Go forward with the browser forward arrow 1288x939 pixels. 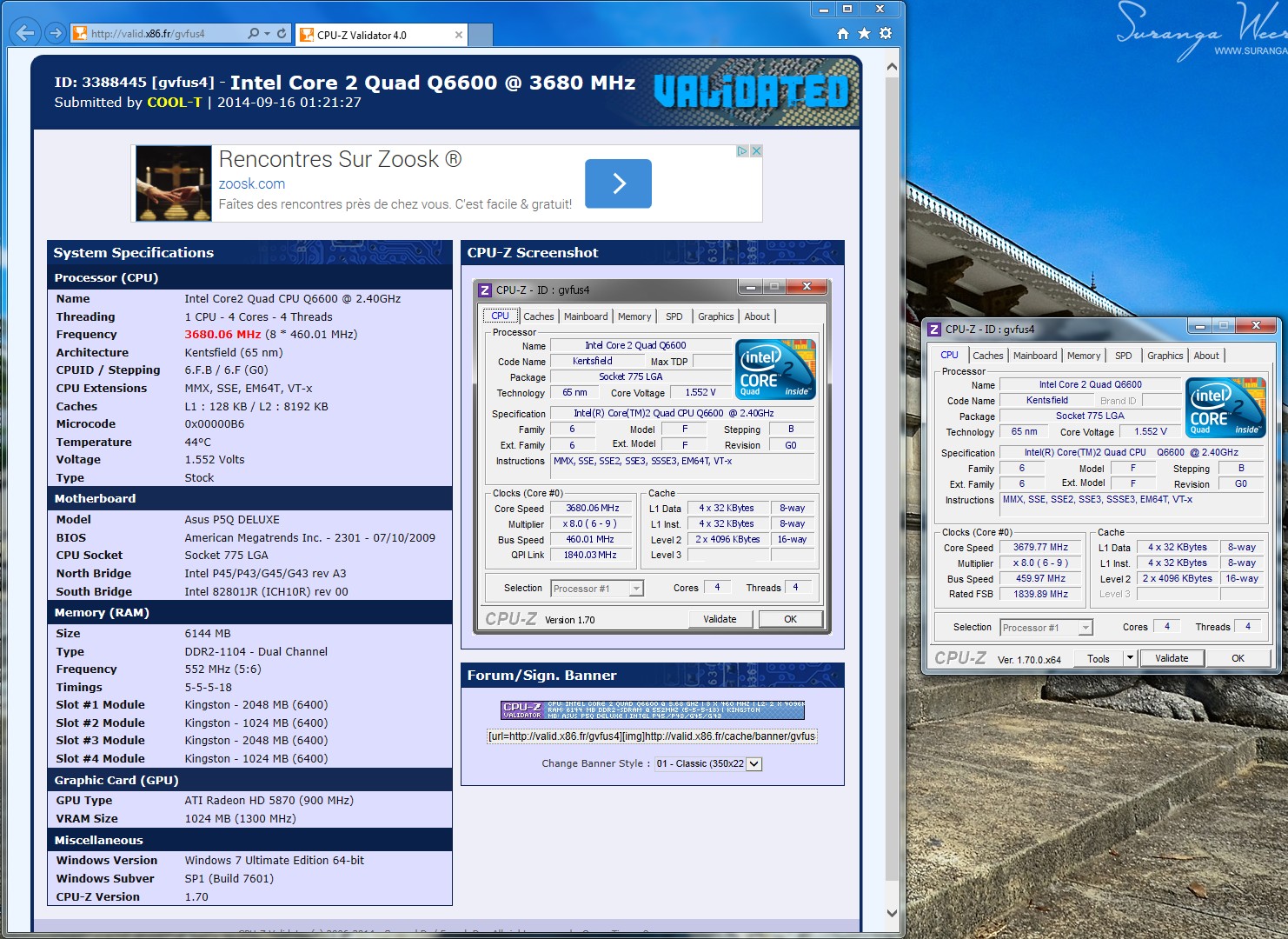[x=55, y=33]
